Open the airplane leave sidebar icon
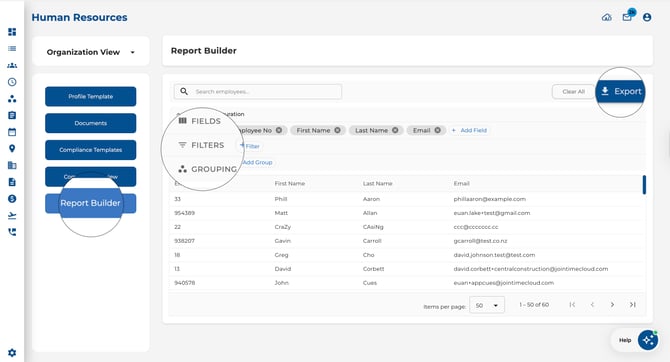 [12, 215]
